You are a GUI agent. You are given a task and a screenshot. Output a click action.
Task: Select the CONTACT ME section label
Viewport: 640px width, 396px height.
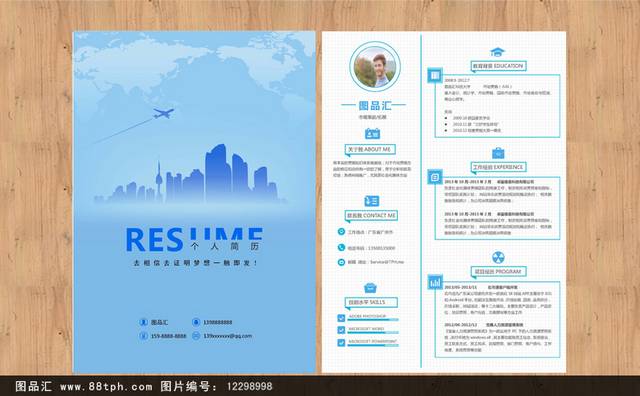[x=371, y=216]
